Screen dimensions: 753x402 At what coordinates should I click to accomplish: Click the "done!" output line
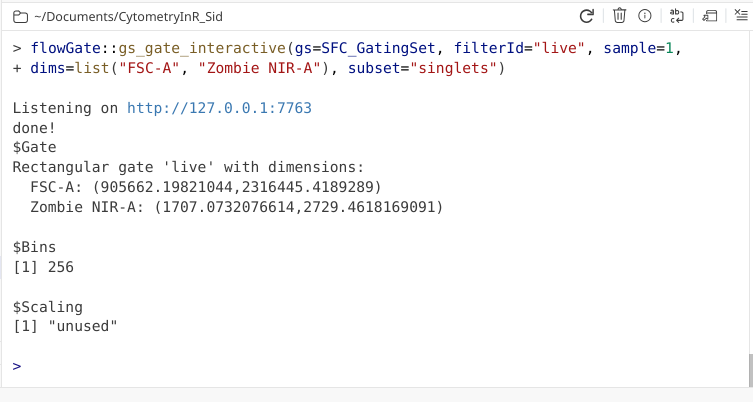point(35,128)
